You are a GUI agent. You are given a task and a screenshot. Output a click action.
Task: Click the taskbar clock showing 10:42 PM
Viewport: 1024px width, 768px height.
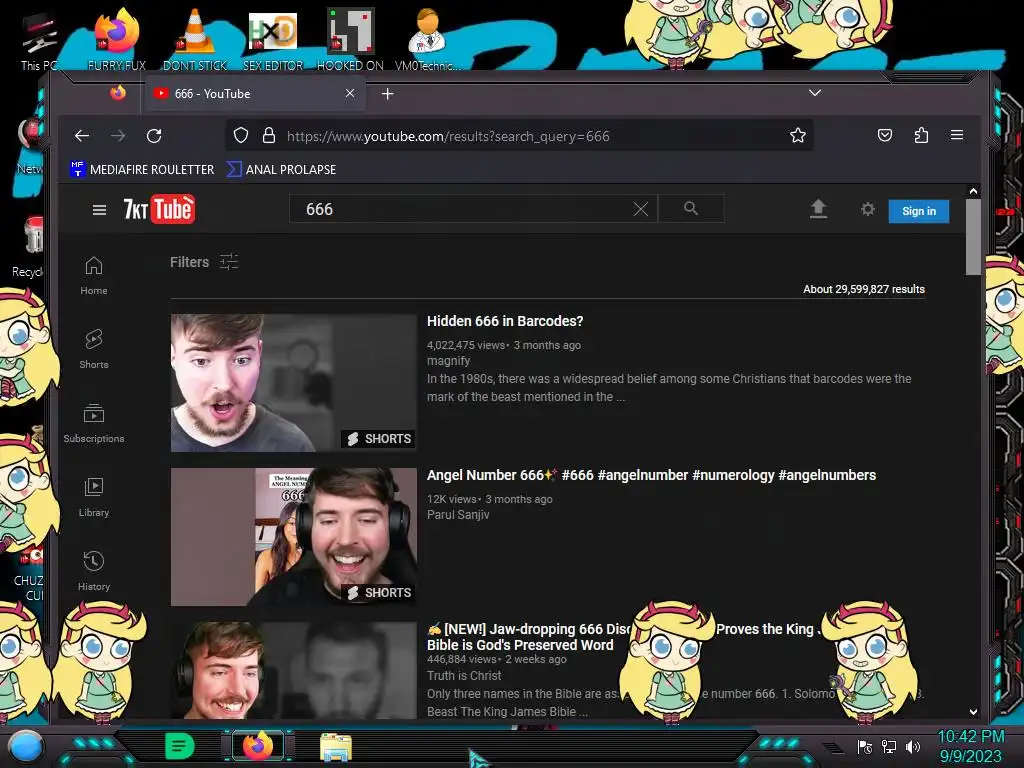click(x=970, y=746)
